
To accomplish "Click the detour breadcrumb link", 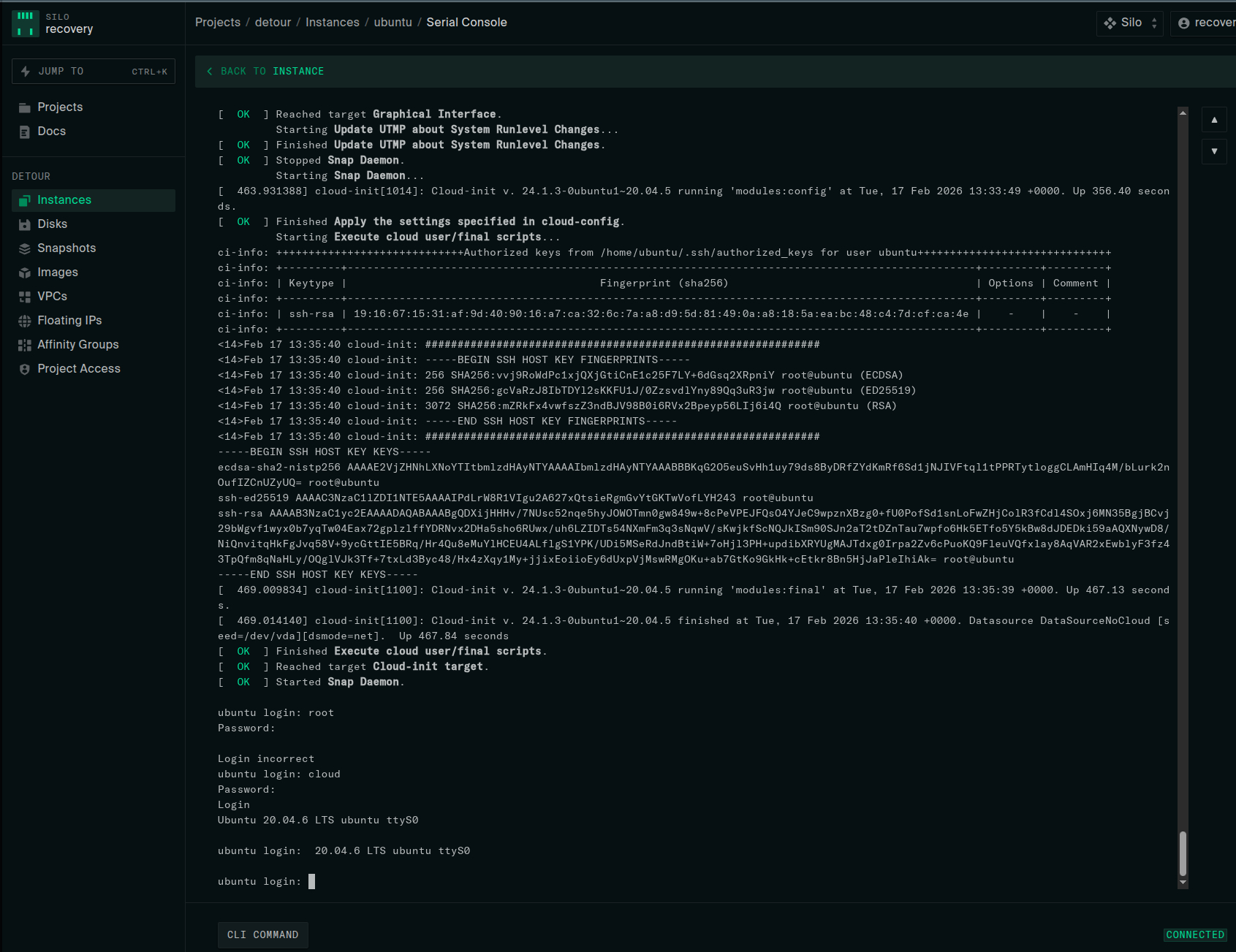I will pyautogui.click(x=273, y=23).
